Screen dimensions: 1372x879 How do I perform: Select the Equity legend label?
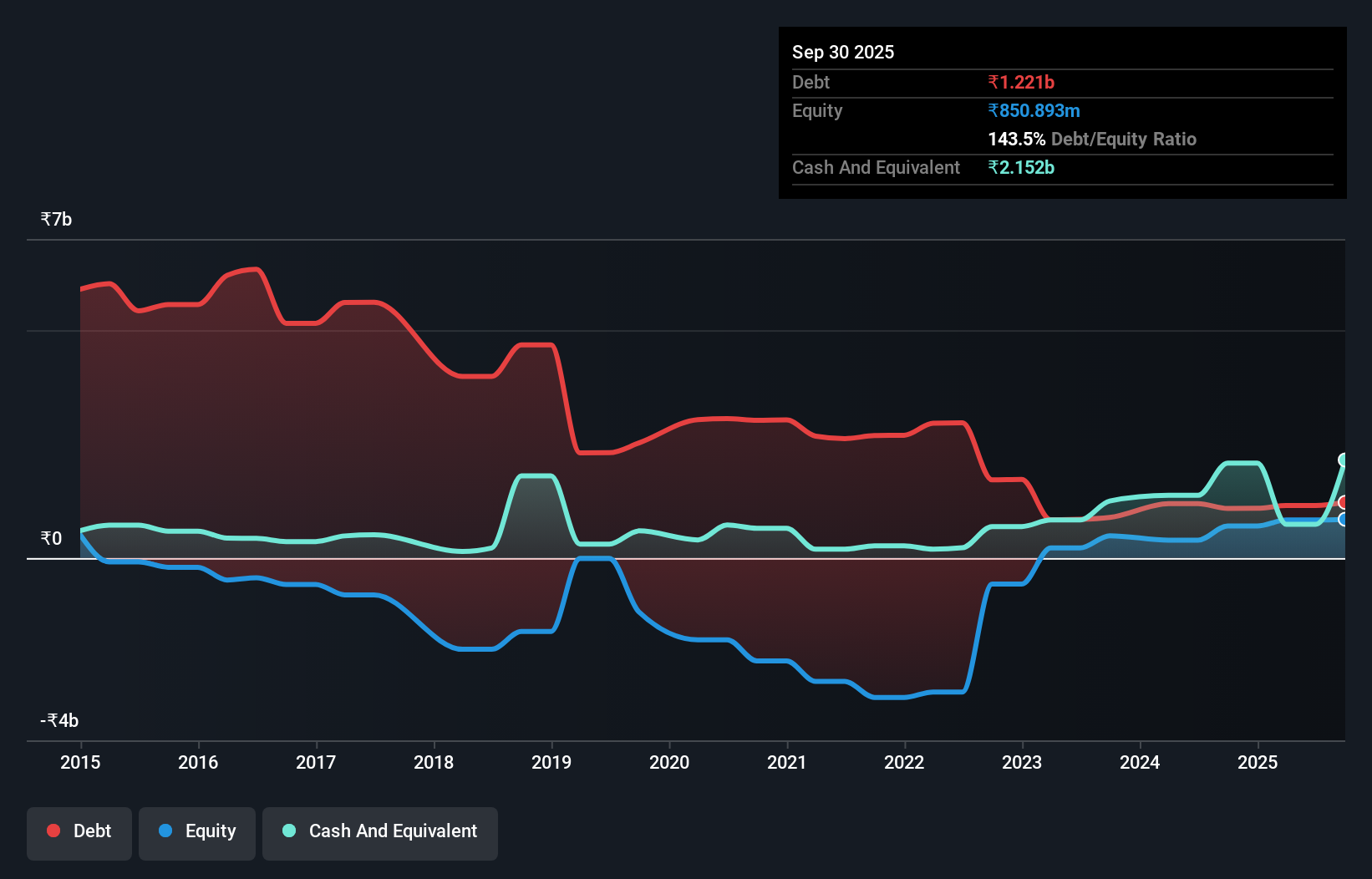coord(211,831)
